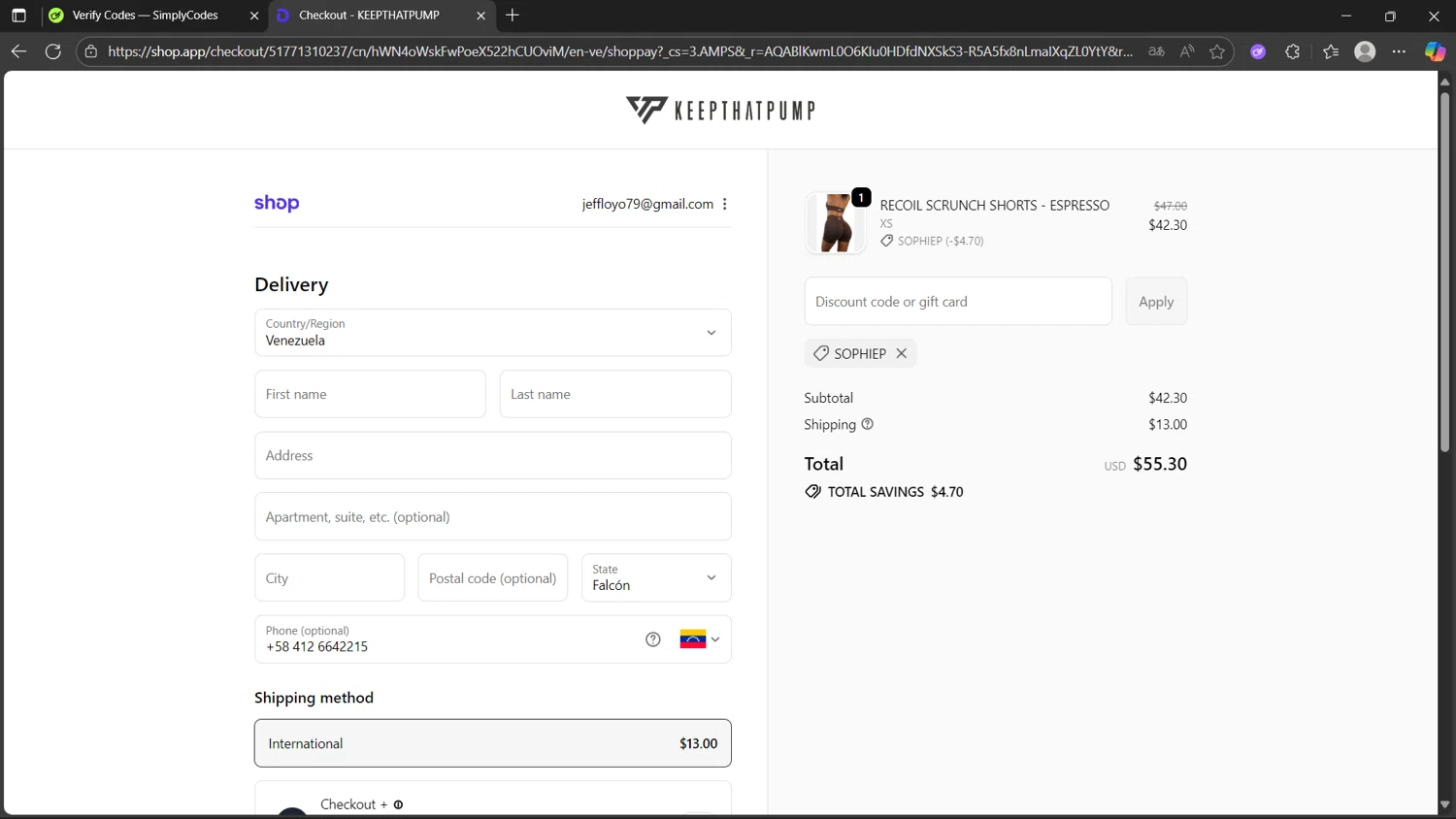The height and width of the screenshot is (819, 1456).
Task: Open favorites list icon
Action: 1331,51
